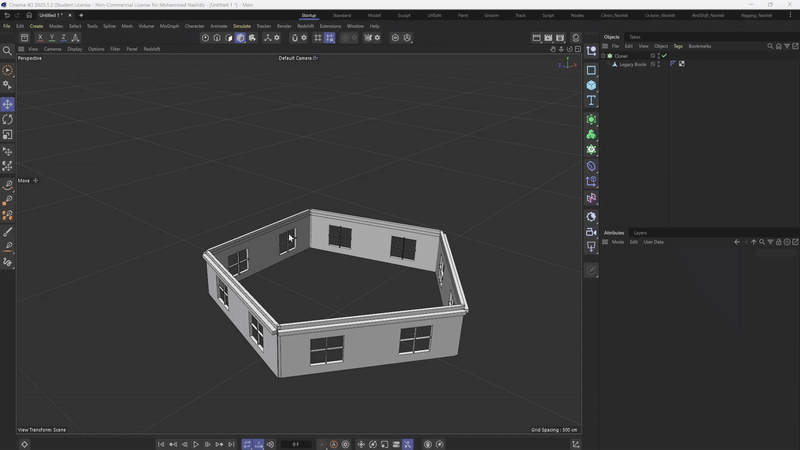The width and height of the screenshot is (800, 450).
Task: Add a new project tab with plus button
Action: tap(81, 15)
